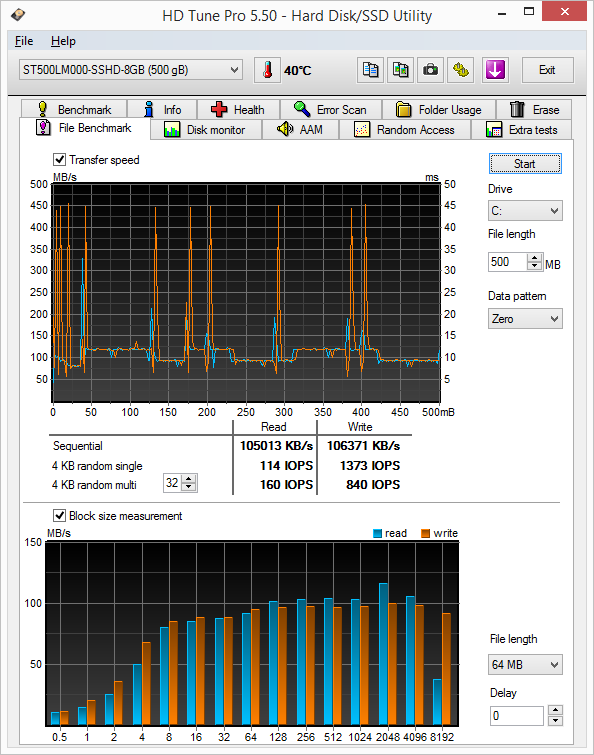Click the Info tab blue icon
The height and width of the screenshot is (755, 594).
click(x=149, y=109)
